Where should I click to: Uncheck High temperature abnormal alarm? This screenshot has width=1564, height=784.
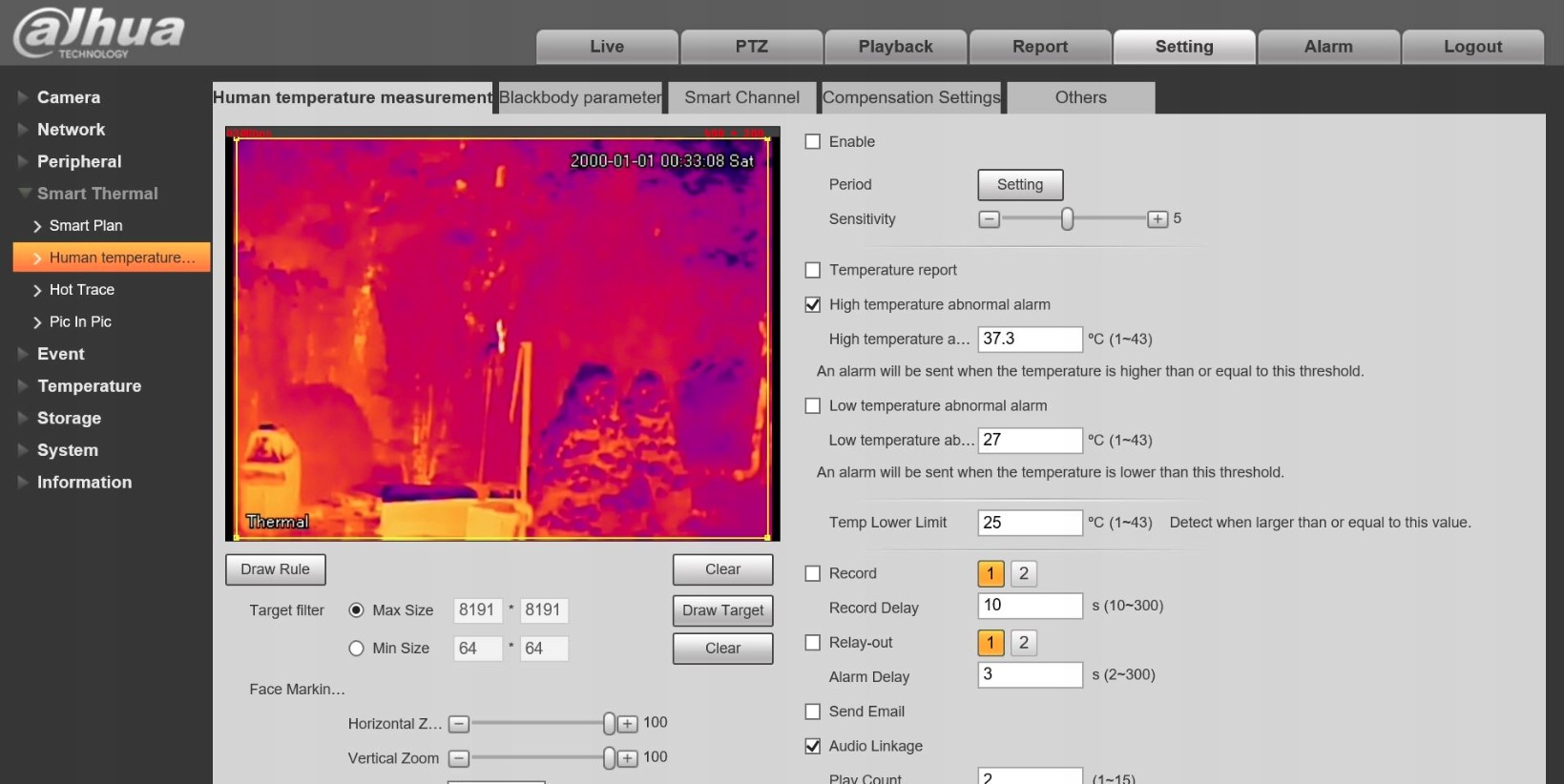point(813,305)
